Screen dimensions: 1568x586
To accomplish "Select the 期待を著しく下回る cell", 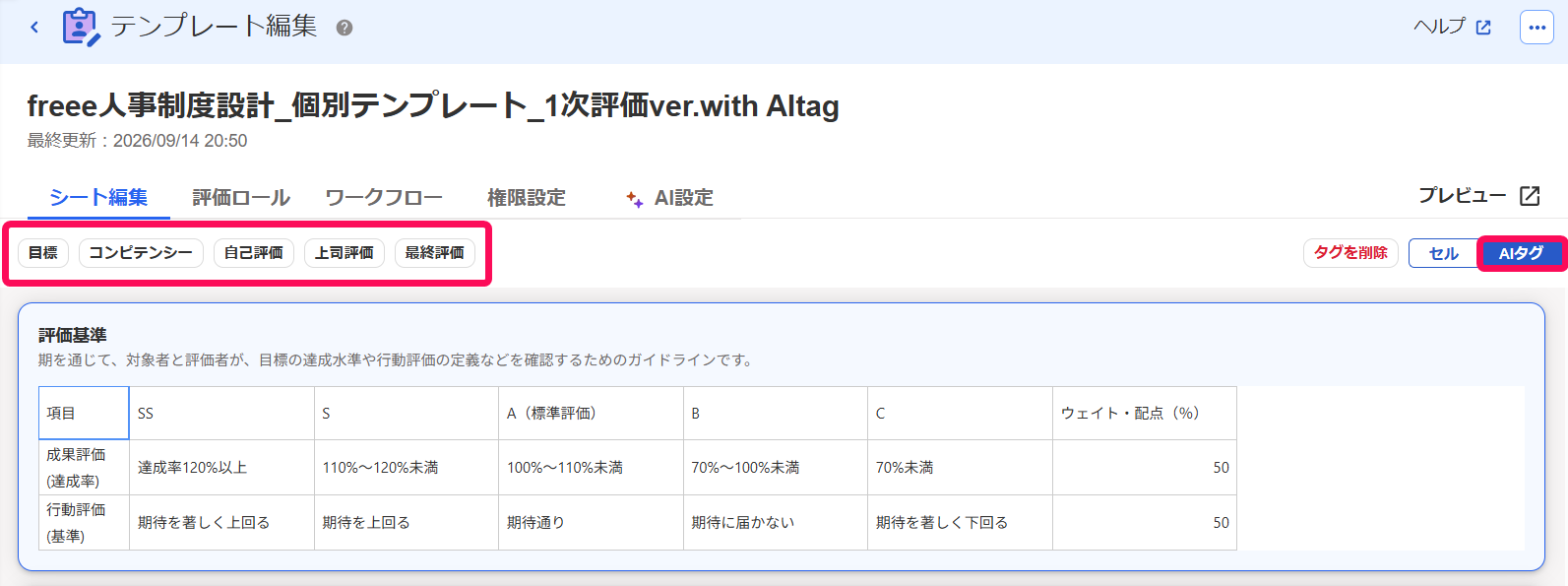I will pyautogui.click(x=960, y=523).
